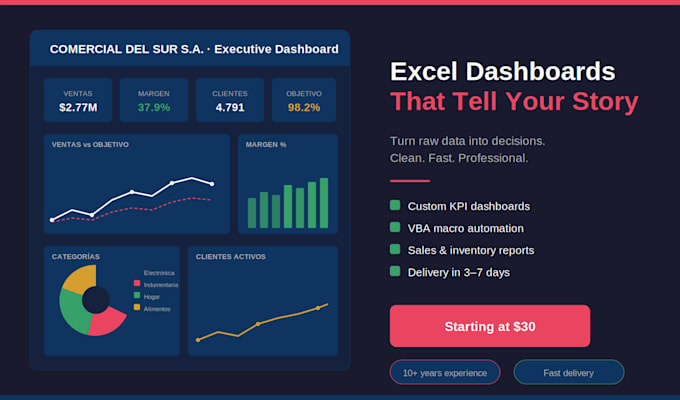The width and height of the screenshot is (680, 400).
Task: Click the yellow Alimentos legend swatch
Action: pos(137,308)
